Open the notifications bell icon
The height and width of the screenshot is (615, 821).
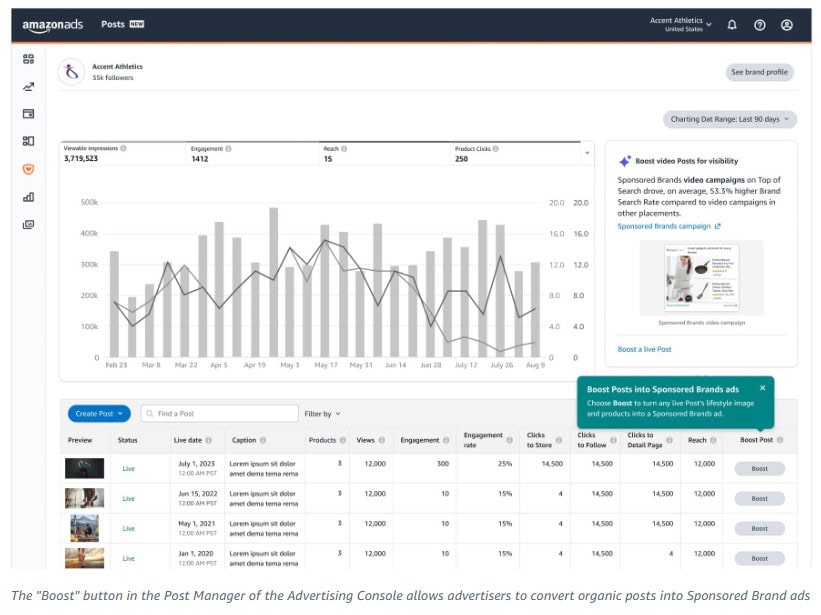[732, 24]
